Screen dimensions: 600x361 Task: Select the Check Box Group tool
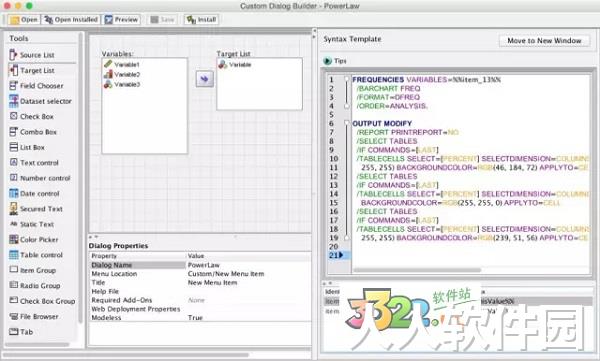click(x=42, y=301)
